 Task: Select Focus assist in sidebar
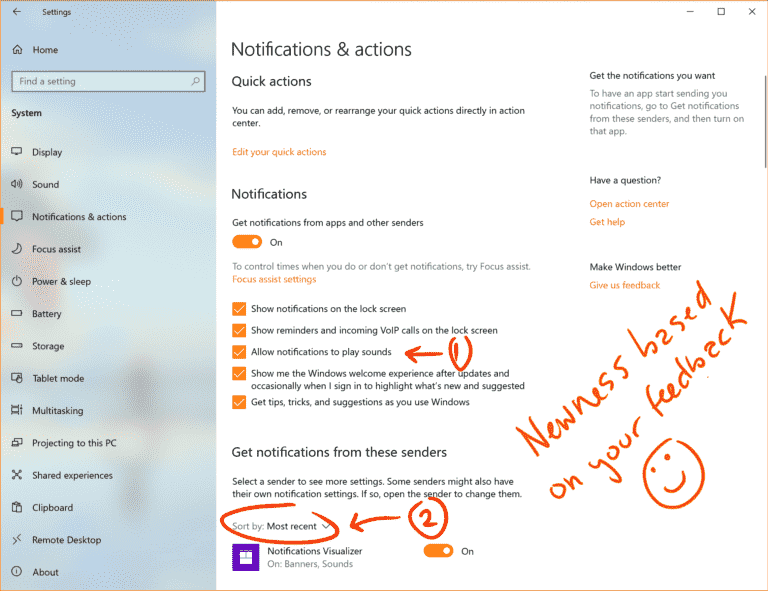[x=56, y=249]
